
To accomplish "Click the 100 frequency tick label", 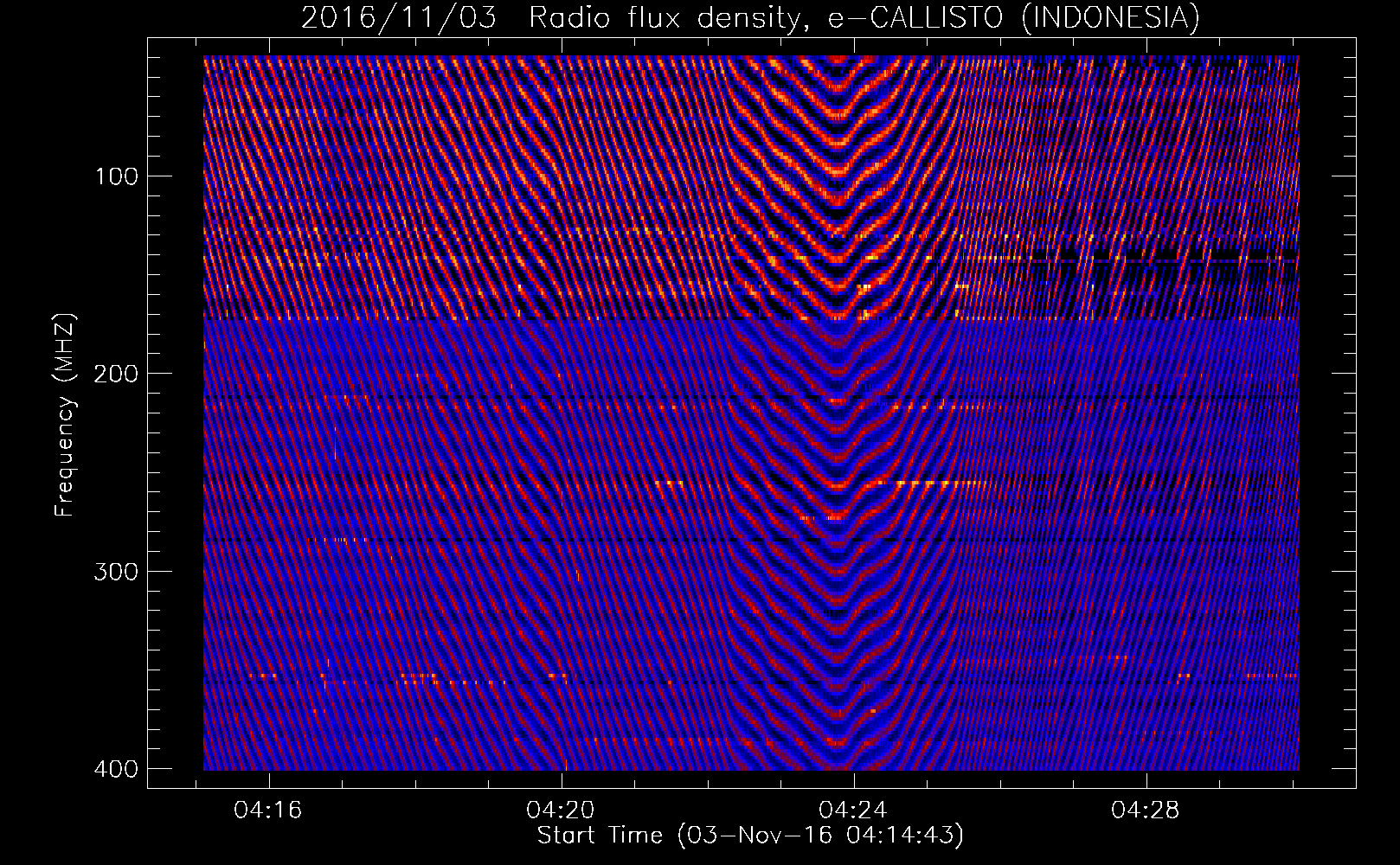I will [x=115, y=176].
